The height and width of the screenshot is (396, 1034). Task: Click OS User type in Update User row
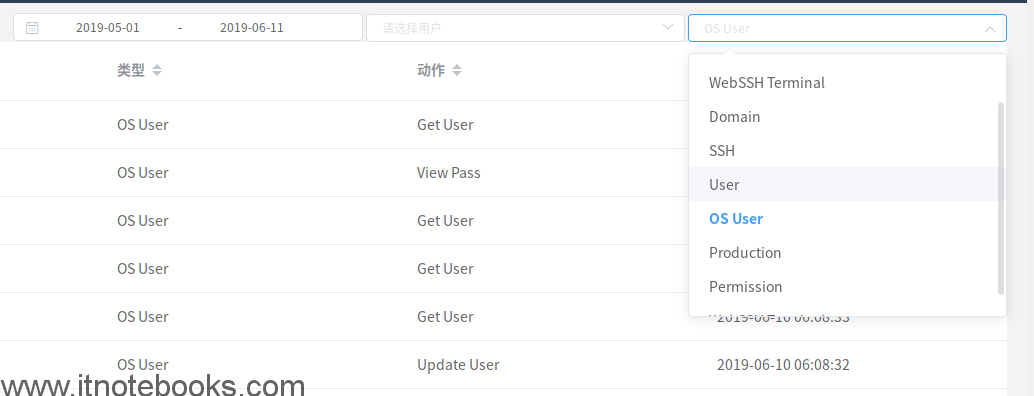pos(142,364)
